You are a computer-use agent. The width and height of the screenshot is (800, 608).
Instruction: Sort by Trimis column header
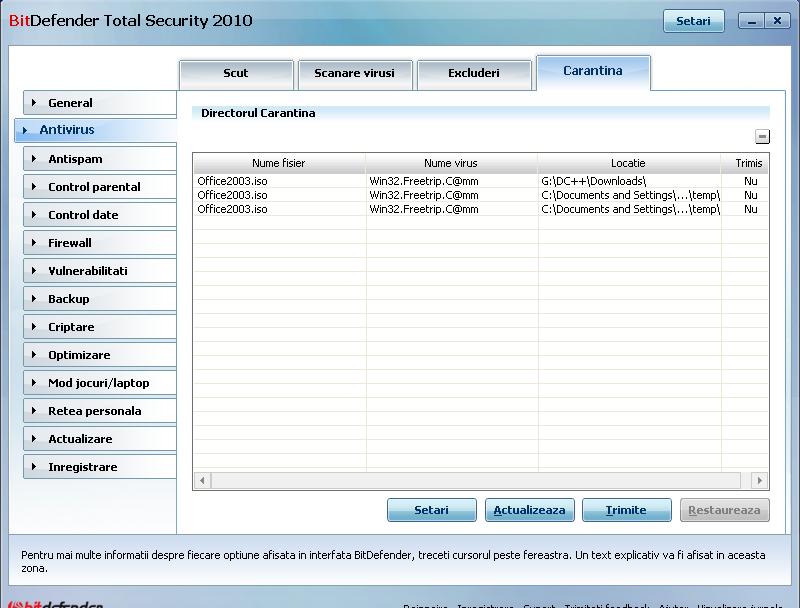(745, 163)
